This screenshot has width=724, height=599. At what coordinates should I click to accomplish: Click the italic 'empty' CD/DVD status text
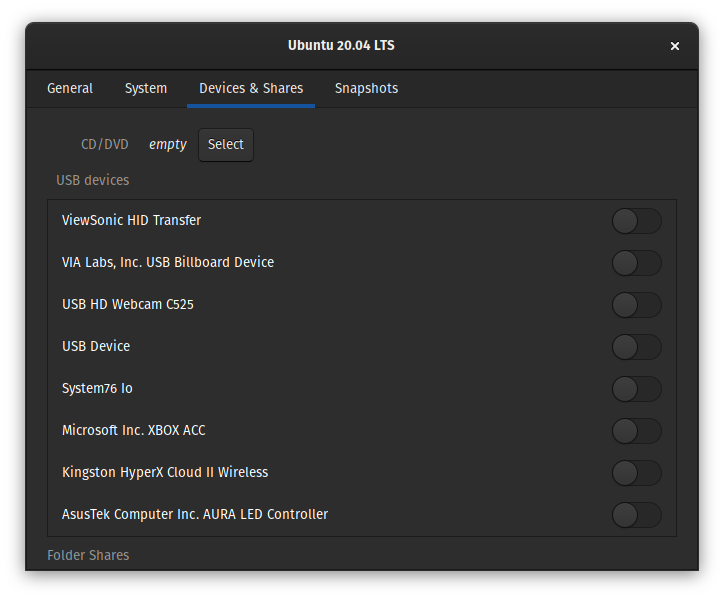point(168,145)
